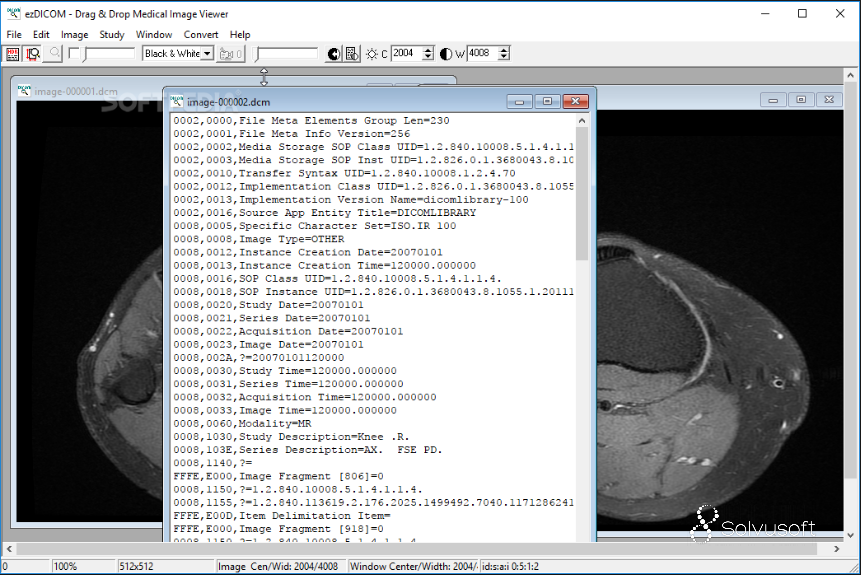The height and width of the screenshot is (575, 861).
Task: Click the sun brightness center icon
Action: (x=372, y=54)
